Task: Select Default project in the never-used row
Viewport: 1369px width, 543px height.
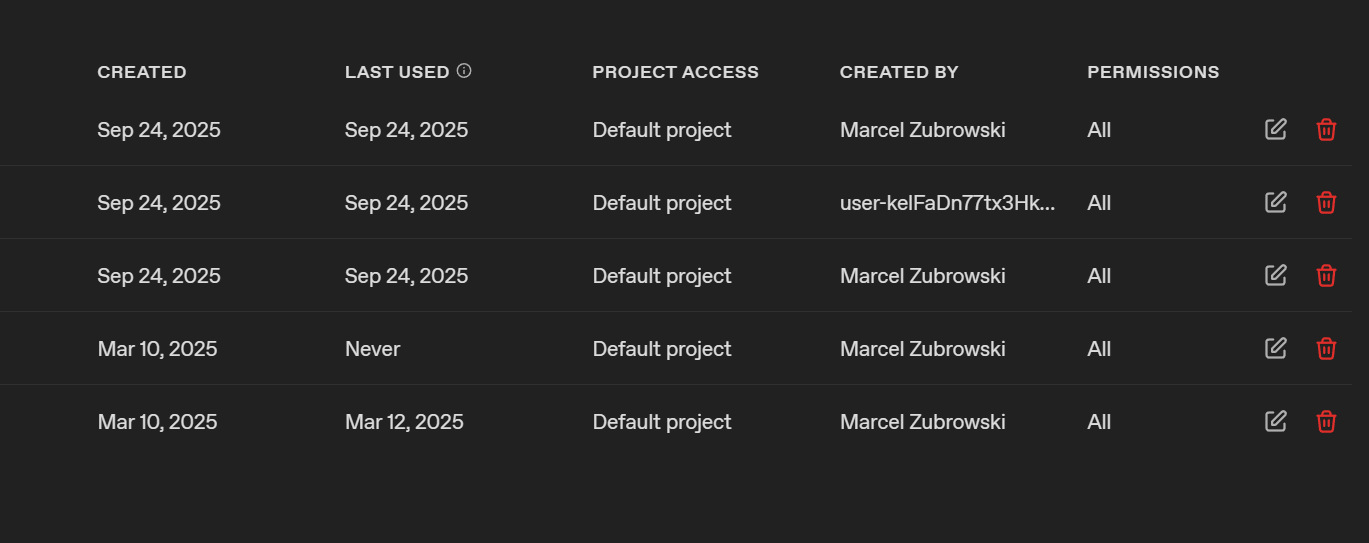Action: 662,349
